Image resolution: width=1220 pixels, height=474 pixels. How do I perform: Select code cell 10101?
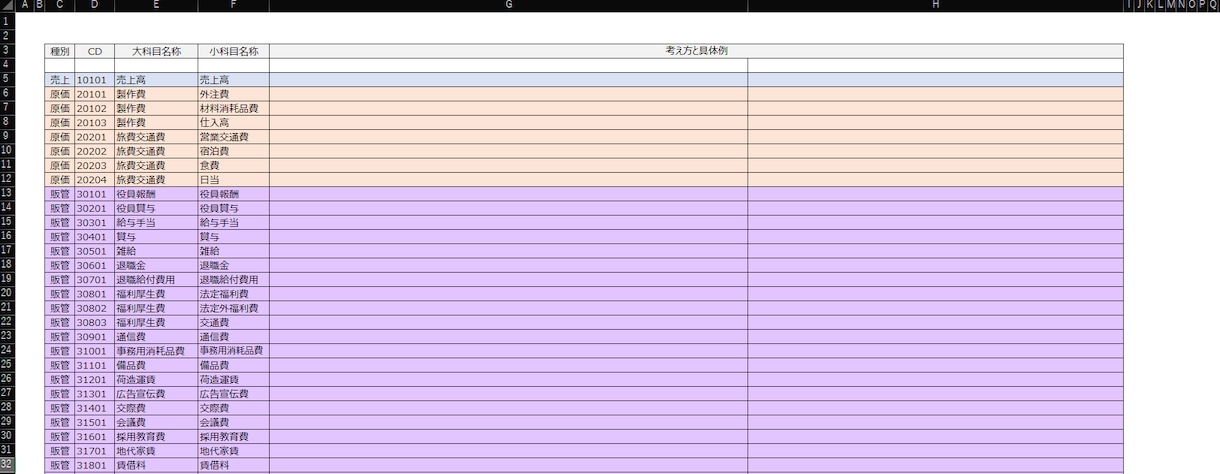[94, 79]
